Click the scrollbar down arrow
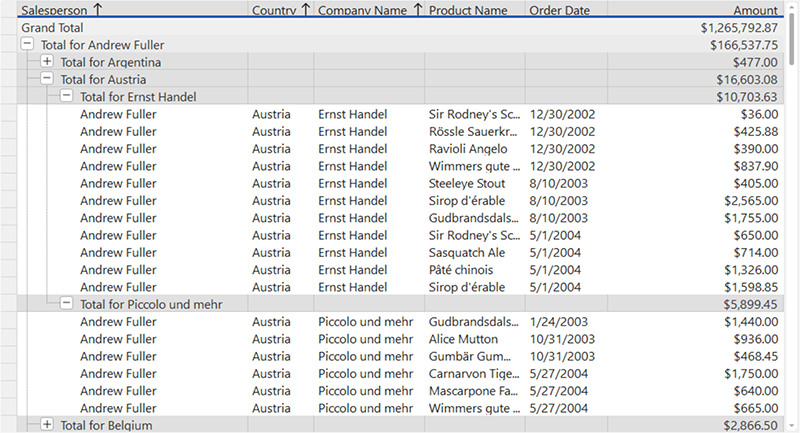Screen dimensions: 800x433 (x=792, y=425)
